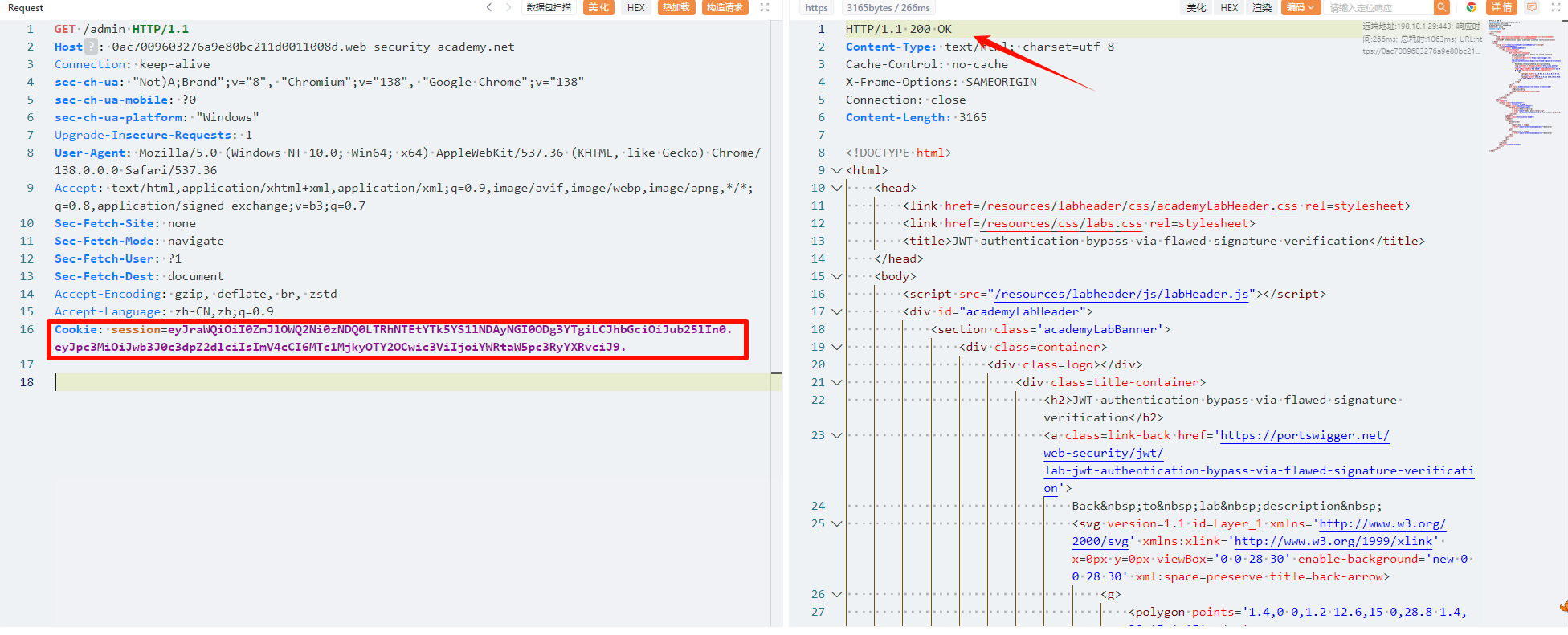Screen dimensions: 1568x635
Task: Open the www.w3.org/1999/xlink link
Action: click(1333, 541)
